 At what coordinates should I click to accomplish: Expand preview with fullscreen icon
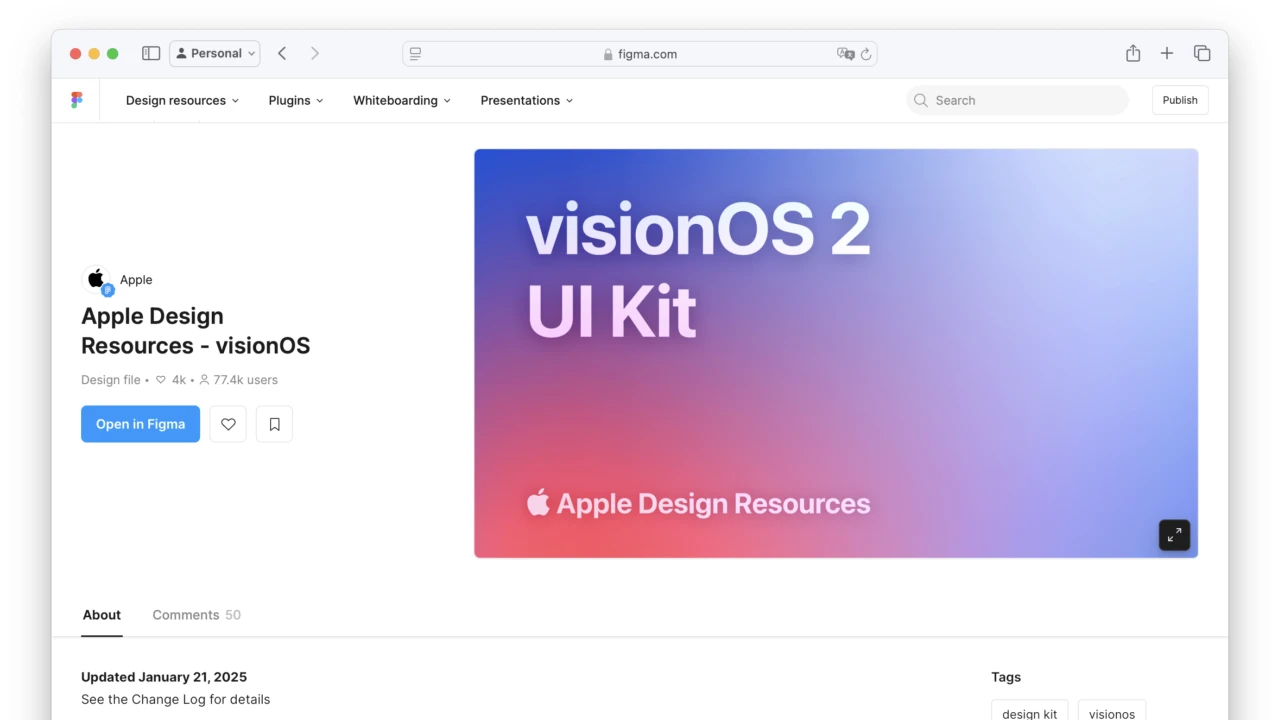tap(1174, 534)
